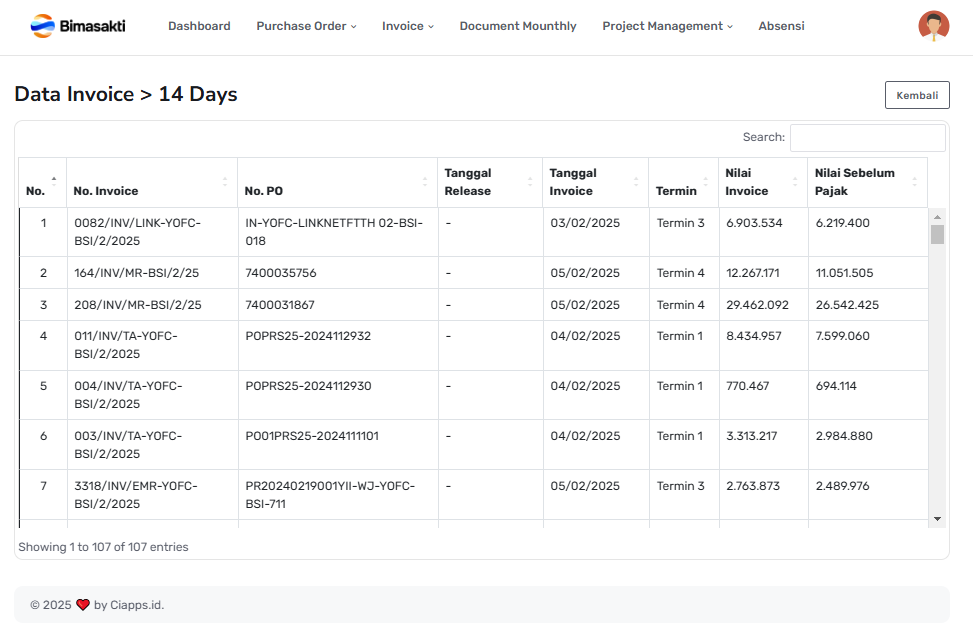Expand the Purchase Order dropdown menu
This screenshot has height=624, width=973.
tap(306, 26)
